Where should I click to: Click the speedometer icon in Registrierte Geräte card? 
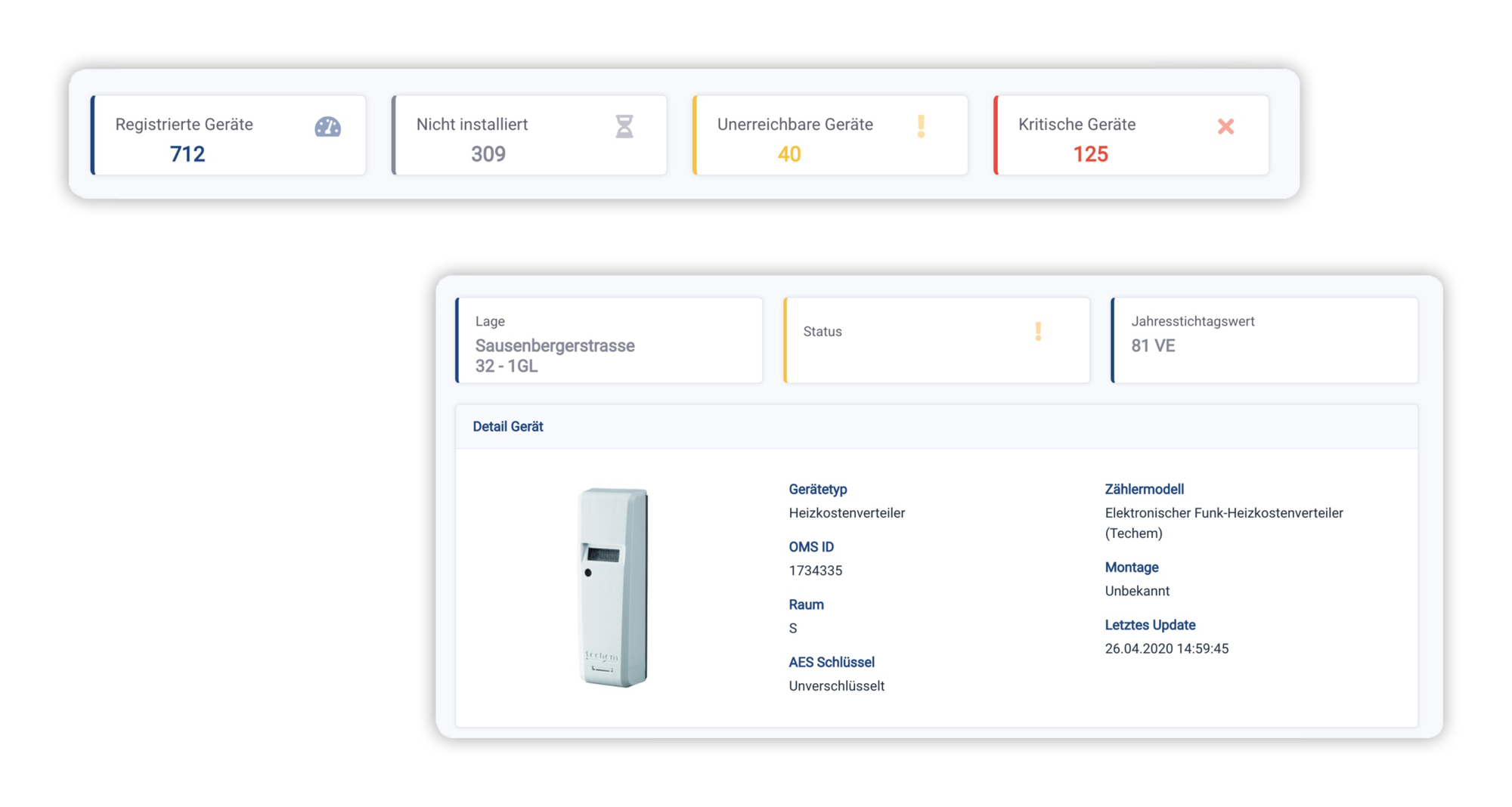327,126
